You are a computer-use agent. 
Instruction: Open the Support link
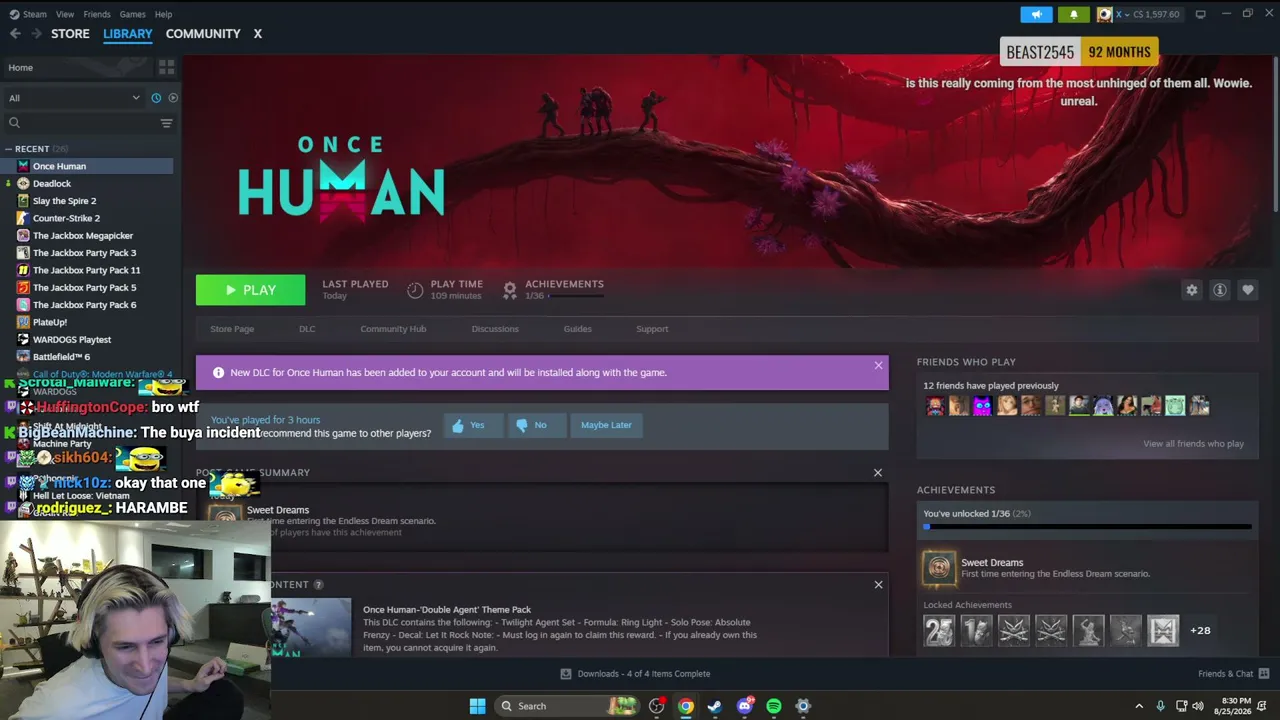tap(652, 329)
